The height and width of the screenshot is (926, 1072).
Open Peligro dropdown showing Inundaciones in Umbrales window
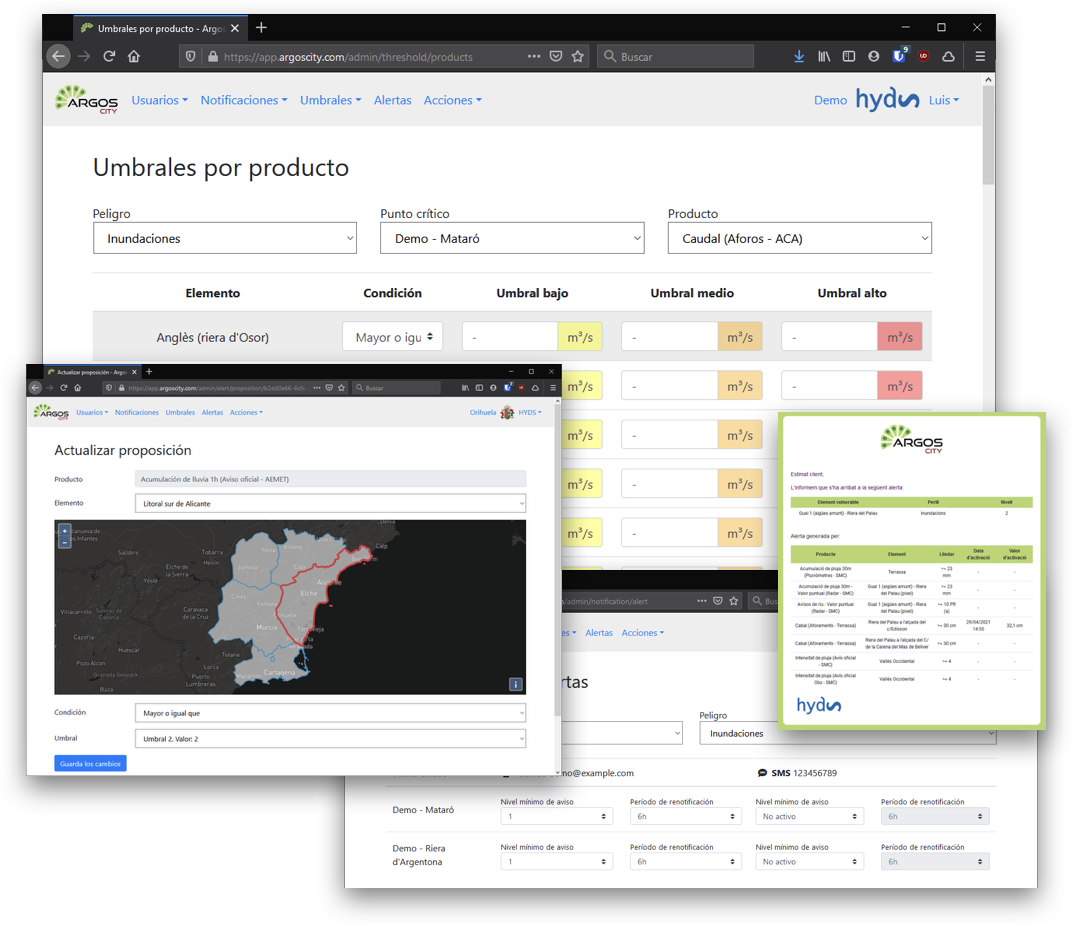pos(225,238)
